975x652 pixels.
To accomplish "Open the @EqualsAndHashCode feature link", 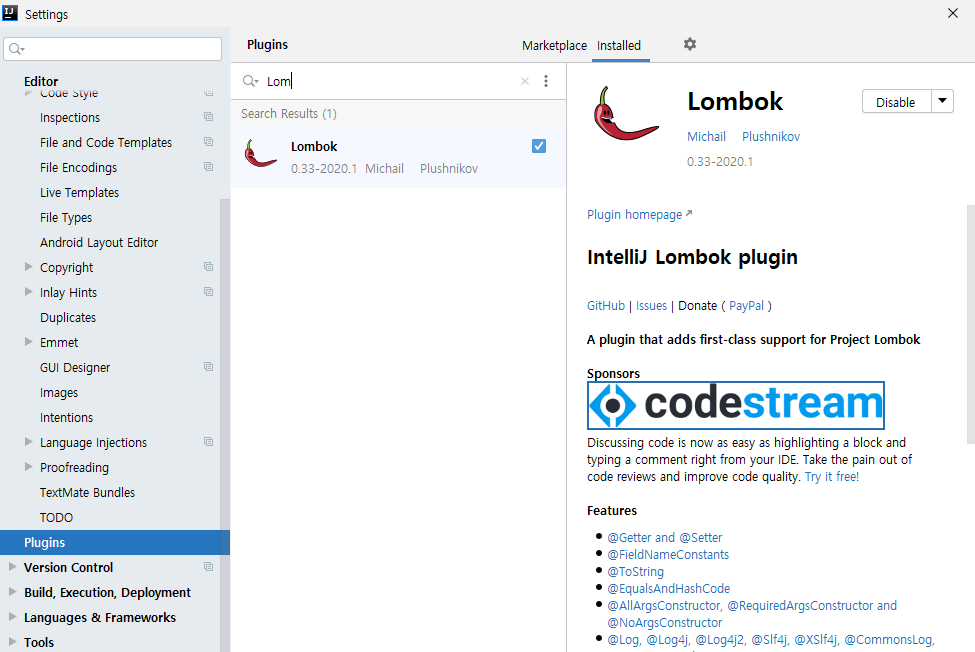I will [668, 589].
